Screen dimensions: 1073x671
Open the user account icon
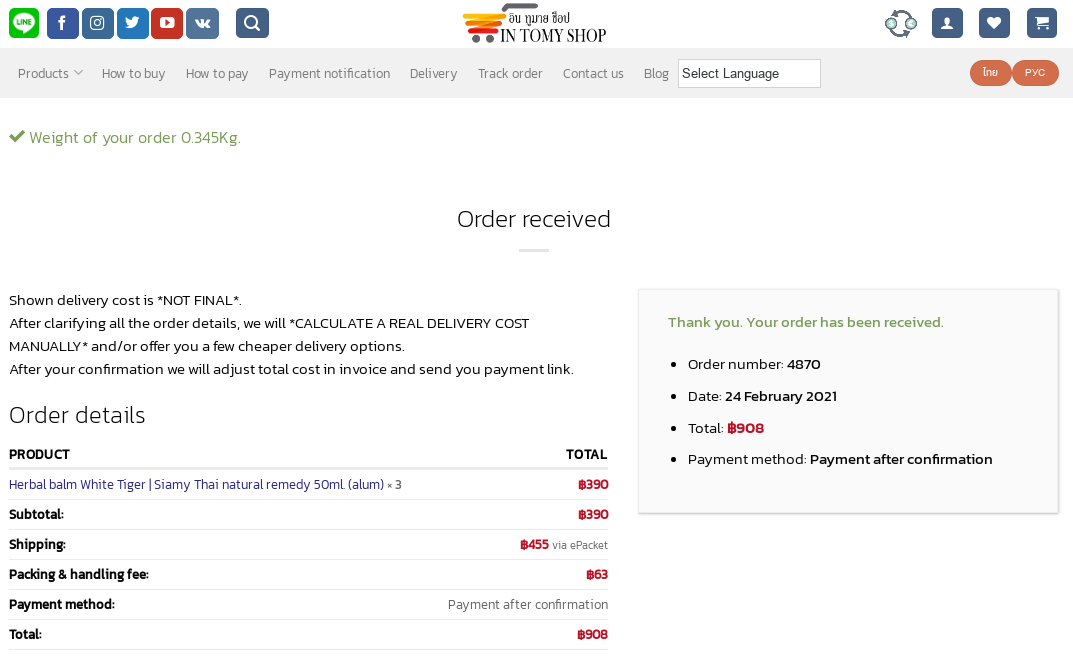[x=947, y=23]
